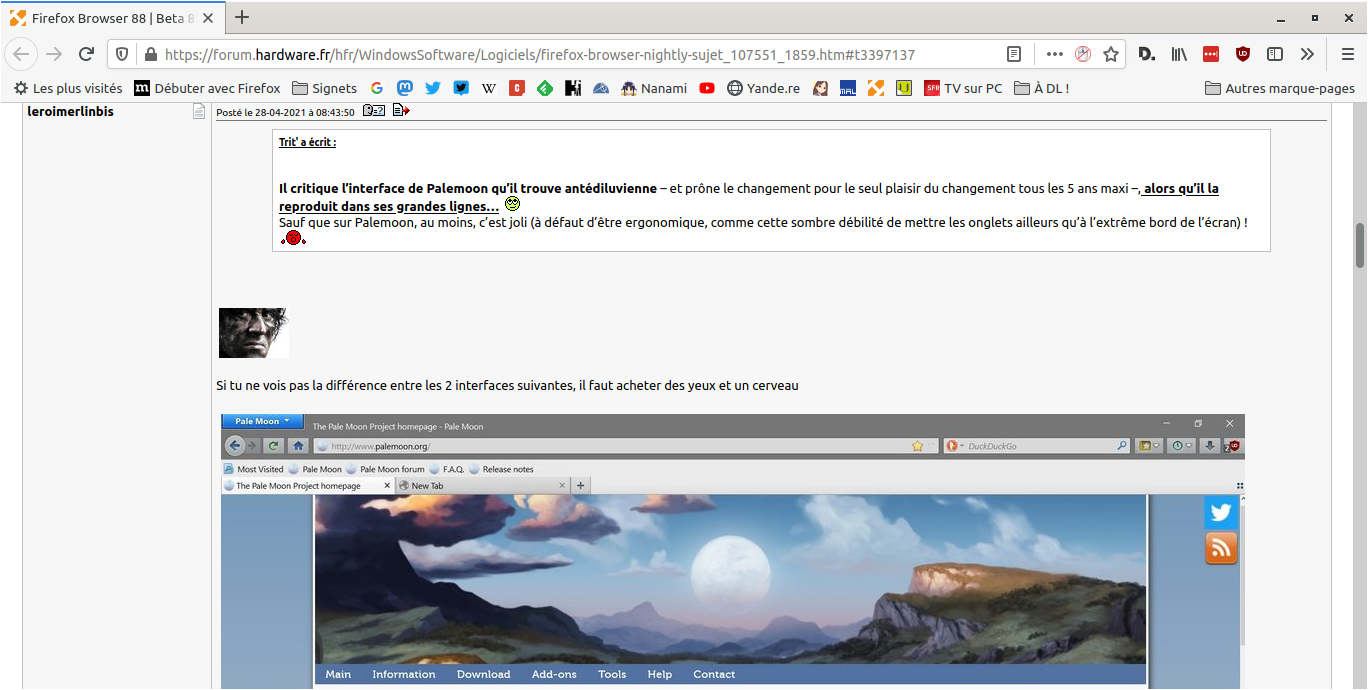Open the Firefox hamburger application menu
This screenshot has width=1368, height=690.
tap(1347, 55)
